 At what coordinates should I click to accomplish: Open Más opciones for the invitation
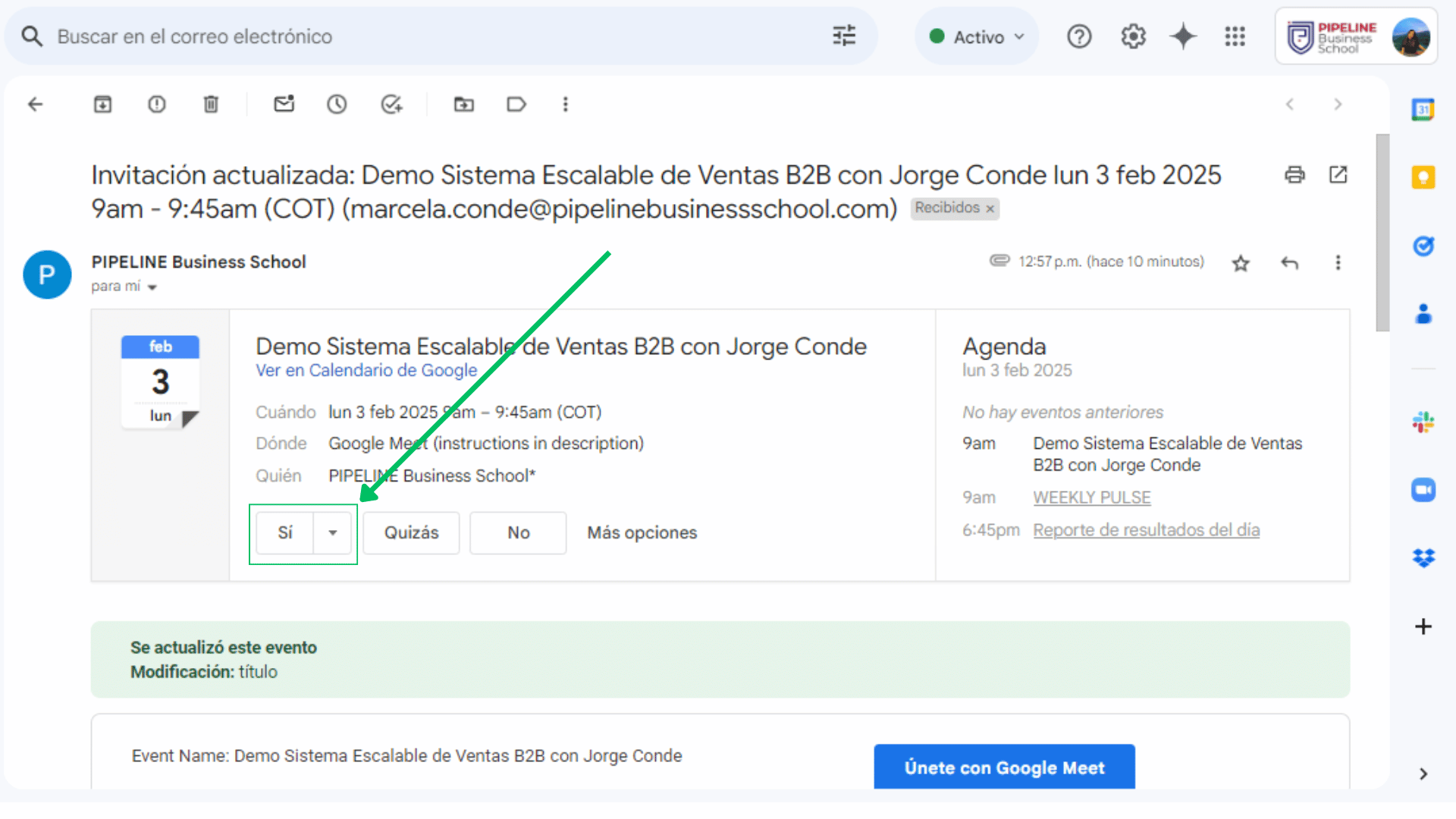[x=642, y=533]
